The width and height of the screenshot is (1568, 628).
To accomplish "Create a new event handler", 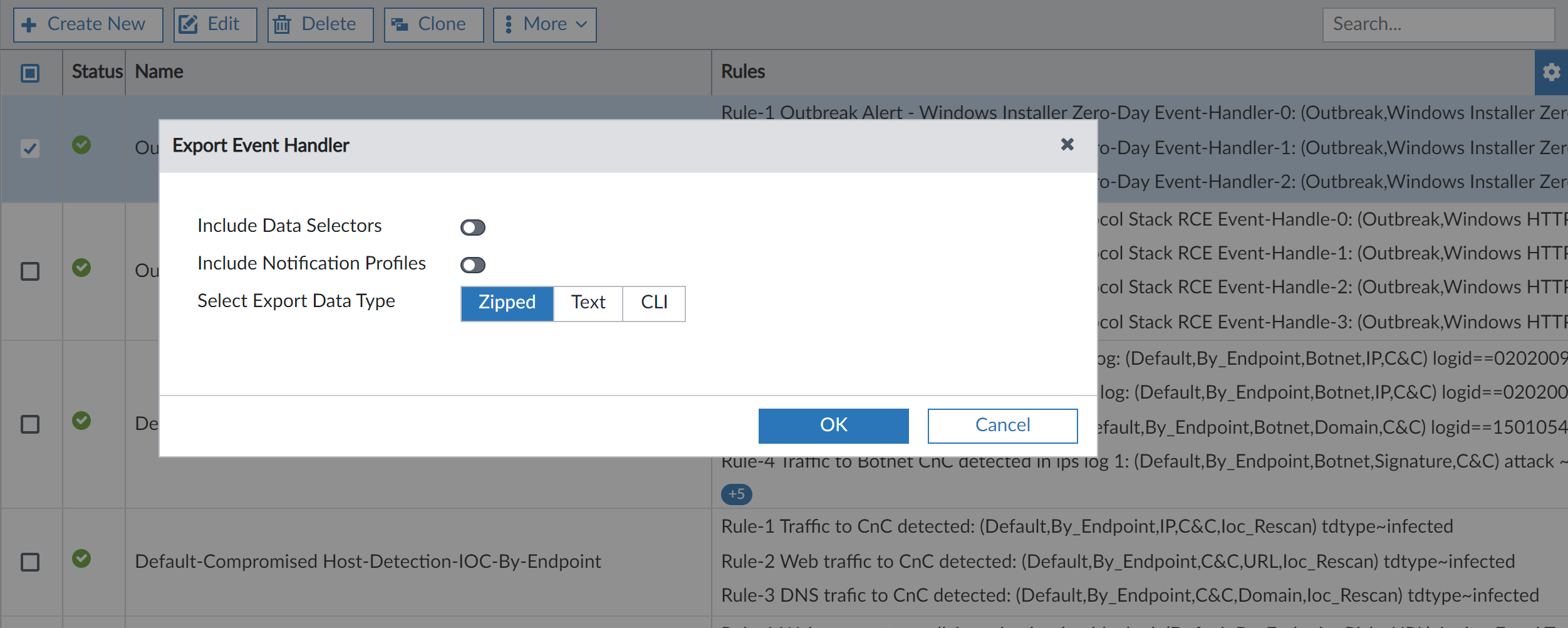I will pyautogui.click(x=87, y=24).
